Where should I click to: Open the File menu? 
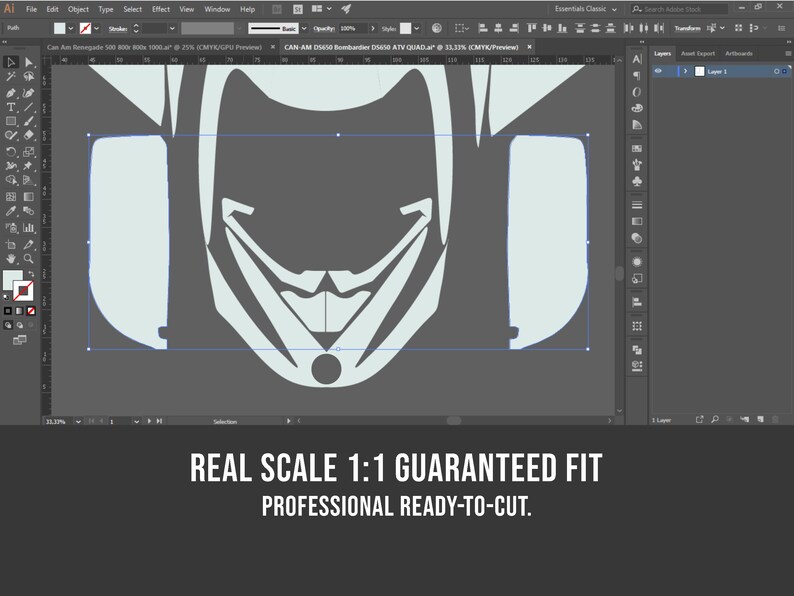[31, 9]
